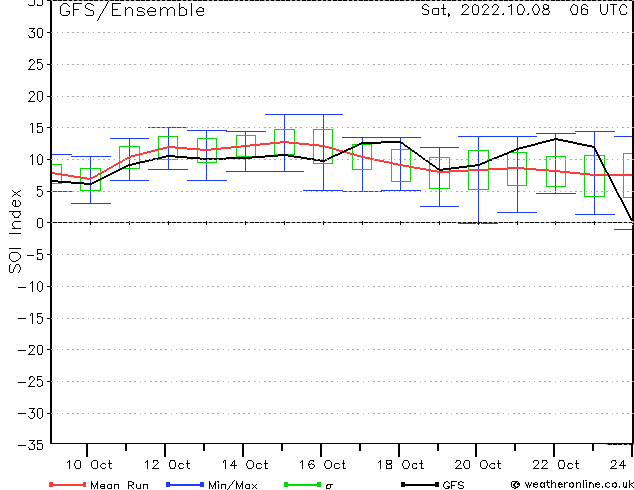Click the GFS/Ensemble chart title

(x=132, y=10)
